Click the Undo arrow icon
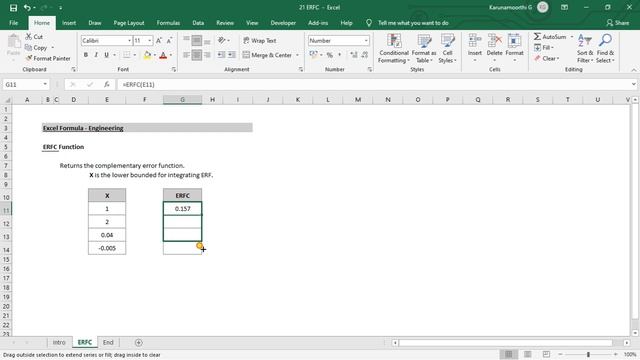 tap(27, 8)
